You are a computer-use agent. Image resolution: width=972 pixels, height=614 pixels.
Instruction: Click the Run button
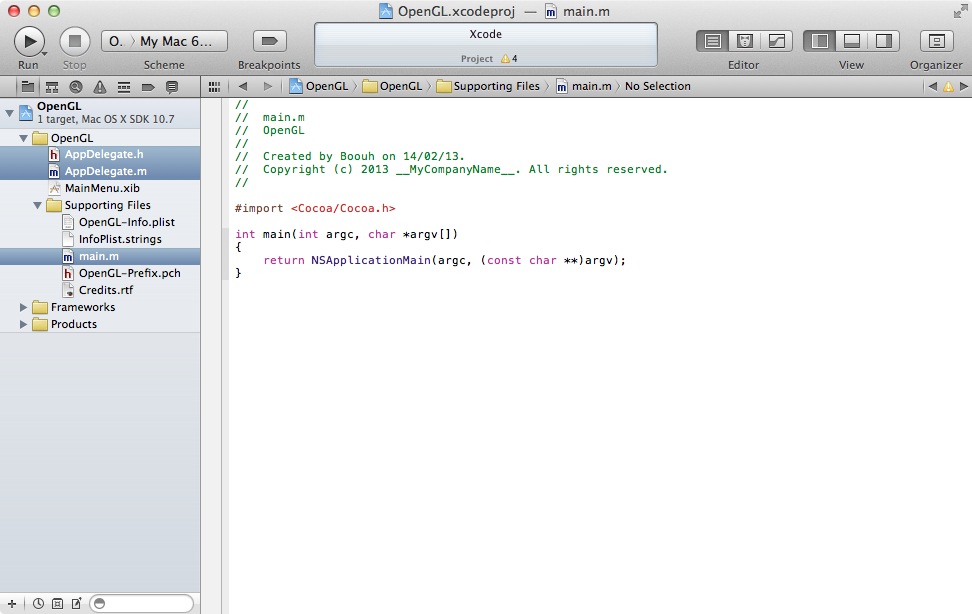[x=29, y=41]
